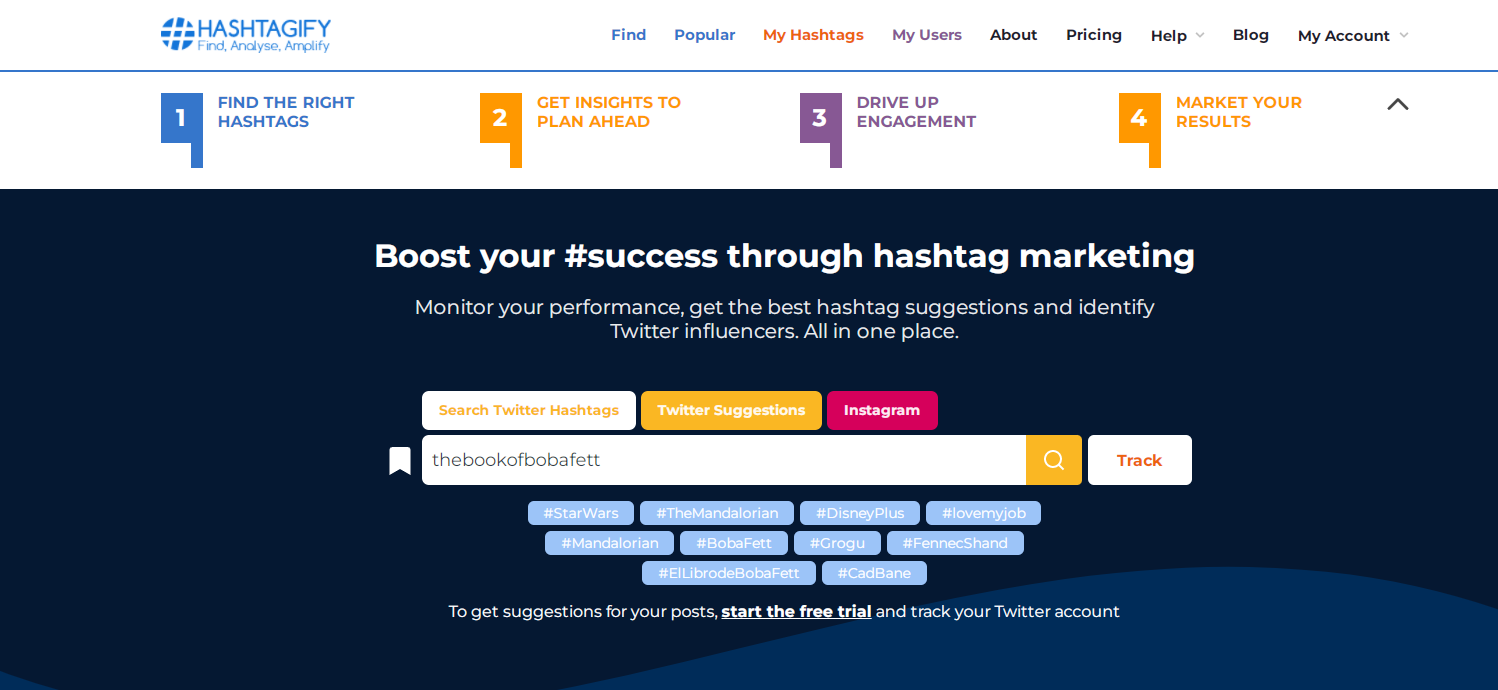
Task: Select the Twitter Suggestions tab
Action: click(731, 410)
